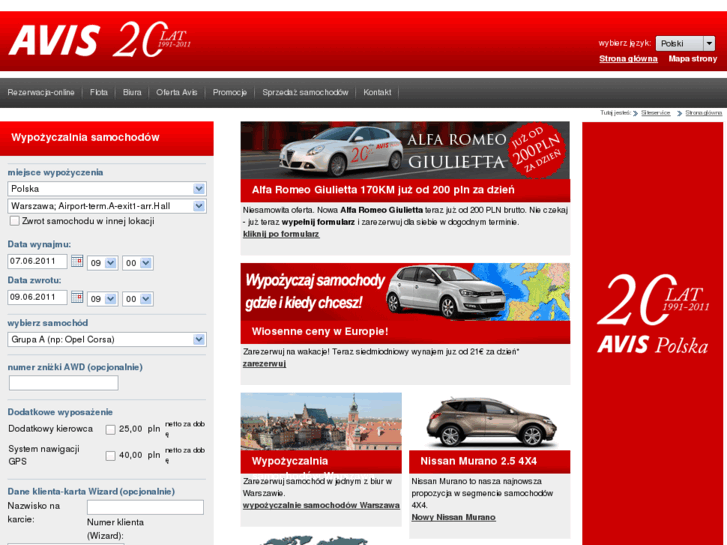Image resolution: width=727 pixels, height=545 pixels.
Task: Open the rental minutes dropdown for Data wynajmu
Action: click(138, 263)
